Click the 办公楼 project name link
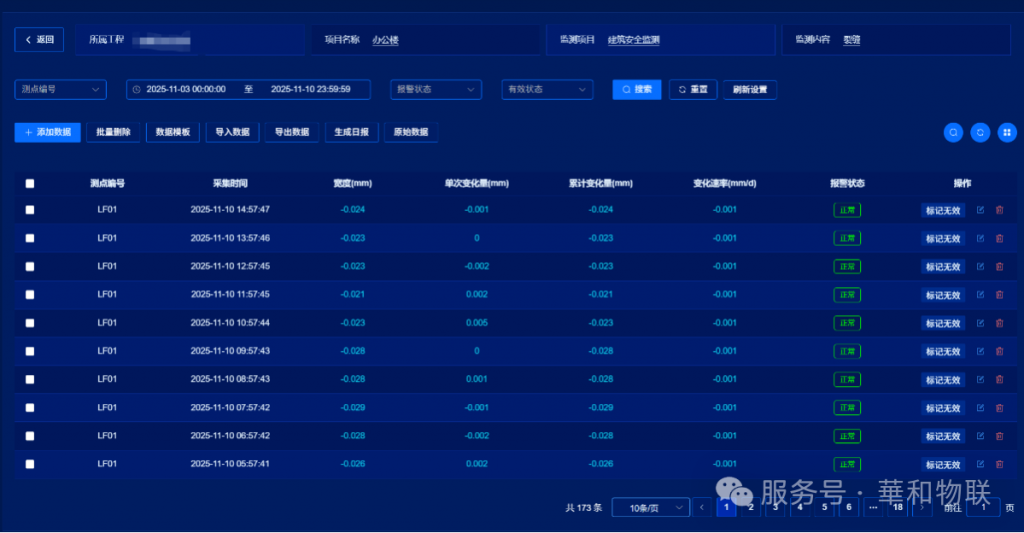The image size is (1024, 533). coord(385,40)
